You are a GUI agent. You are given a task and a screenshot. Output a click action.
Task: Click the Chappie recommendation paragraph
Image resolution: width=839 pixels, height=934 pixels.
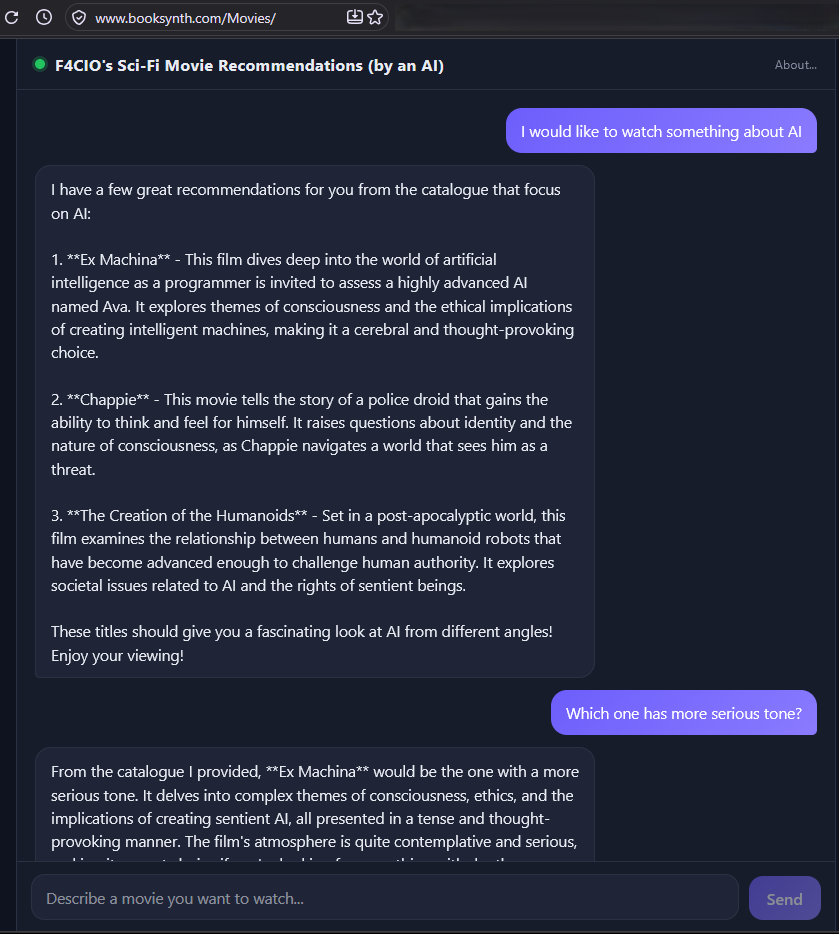[x=311, y=434]
